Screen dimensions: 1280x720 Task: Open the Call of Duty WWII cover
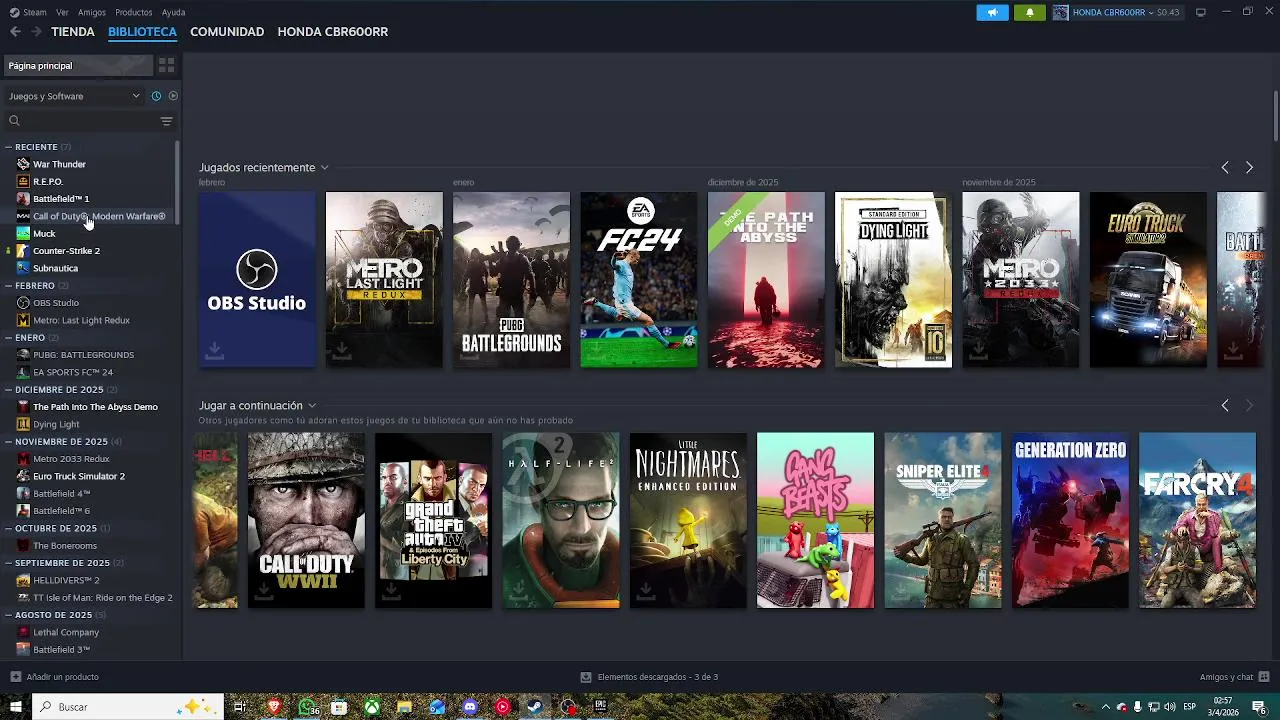click(306, 520)
